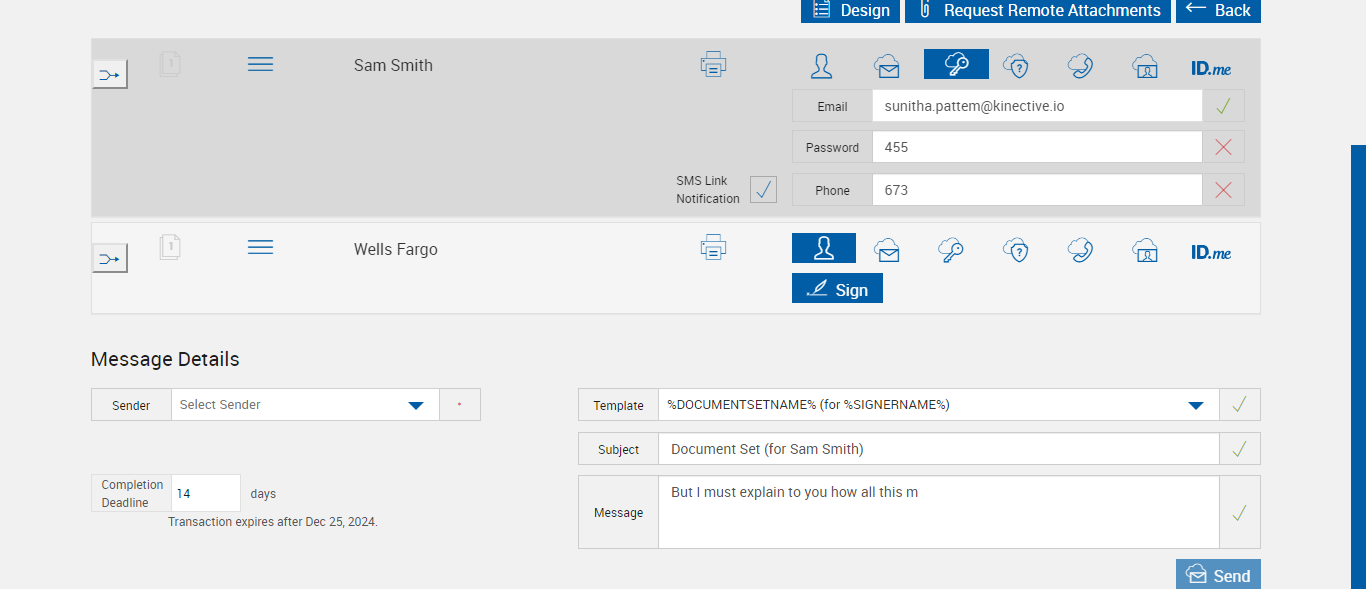Click routing arrow button for Sam Smith
This screenshot has height=589, width=1366.
[110, 74]
